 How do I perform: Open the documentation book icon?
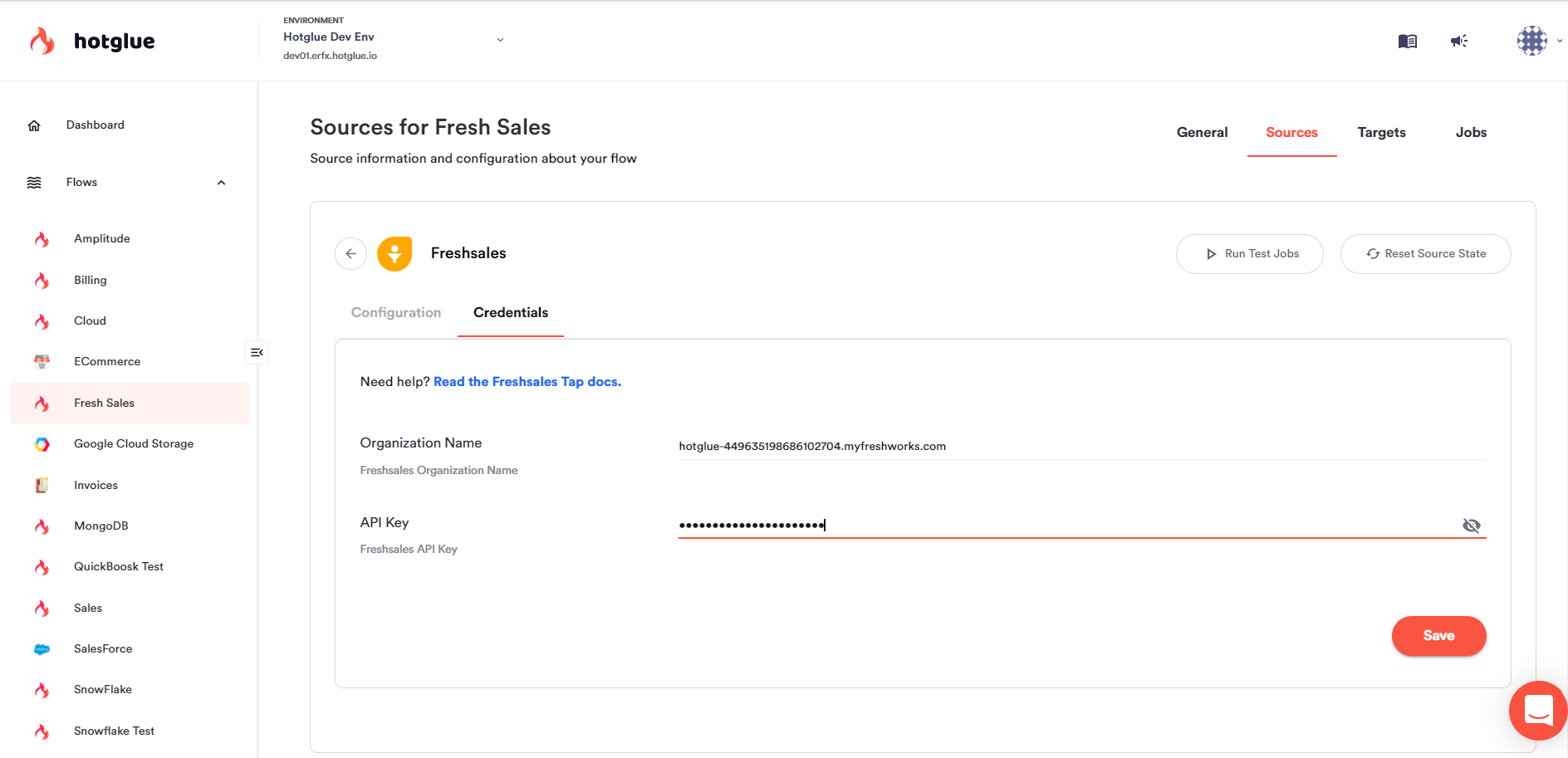pos(1407,41)
